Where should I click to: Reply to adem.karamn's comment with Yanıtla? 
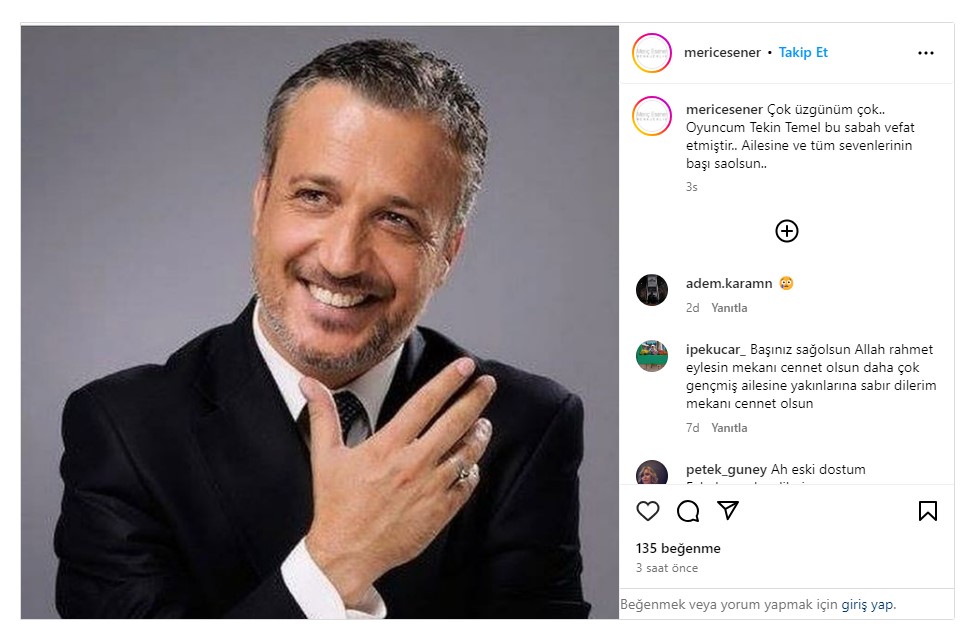coord(729,308)
